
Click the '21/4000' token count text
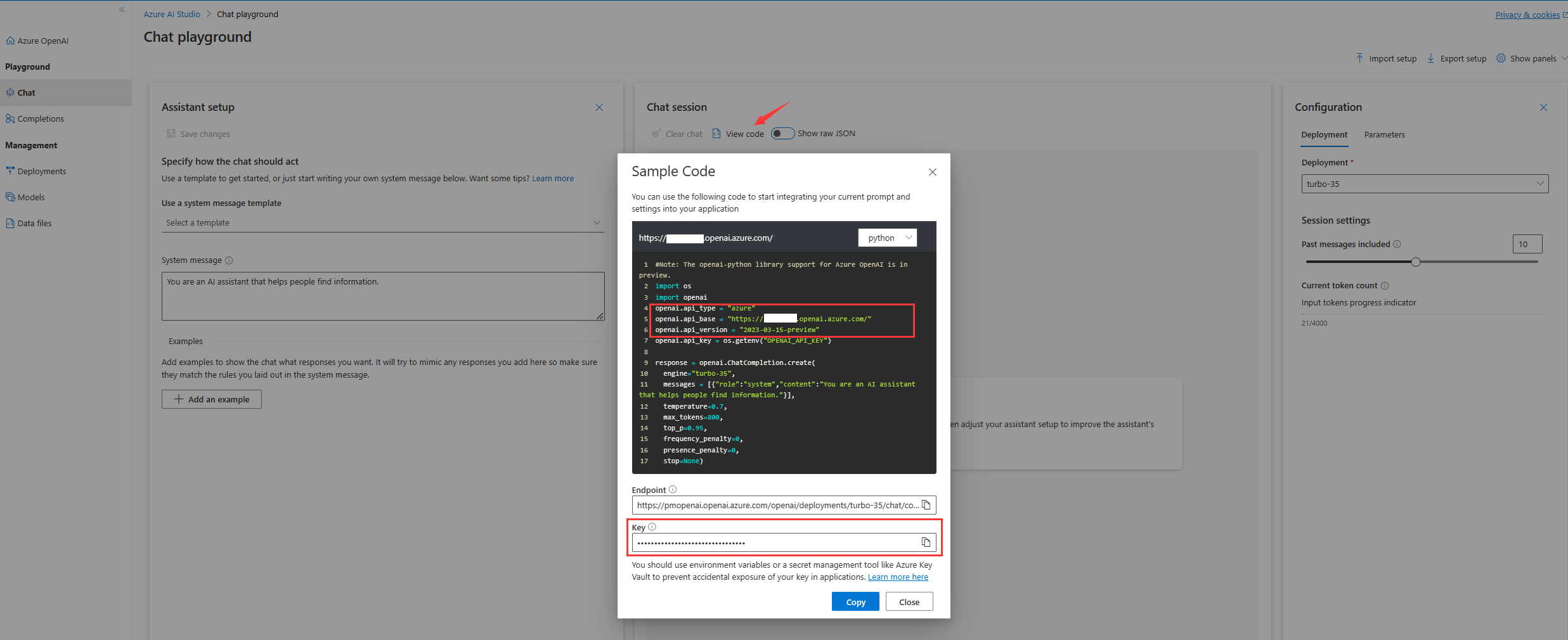click(x=1314, y=323)
